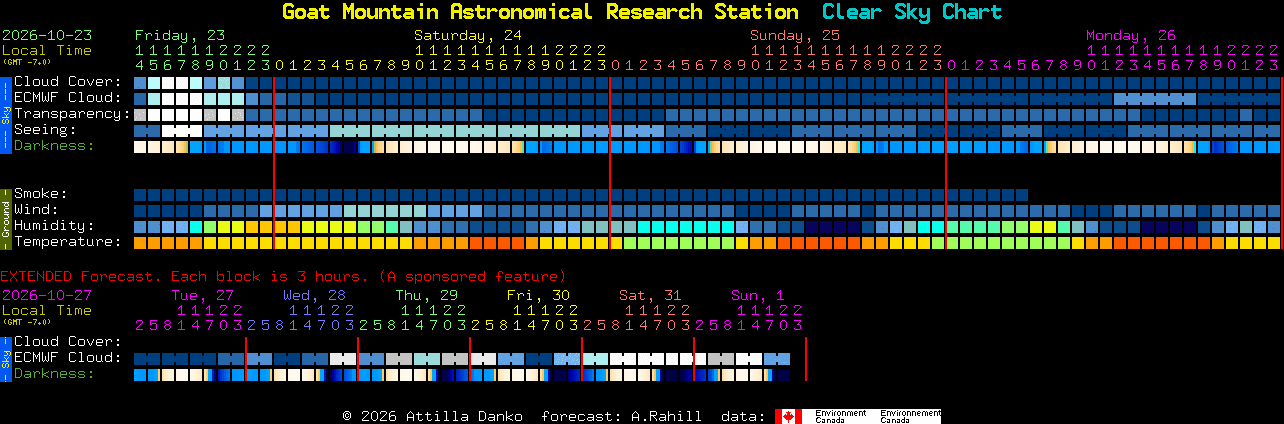Click the 2026-10-27 extended forecast date
Viewport: 1284px width, 424px height.
click(x=47, y=295)
